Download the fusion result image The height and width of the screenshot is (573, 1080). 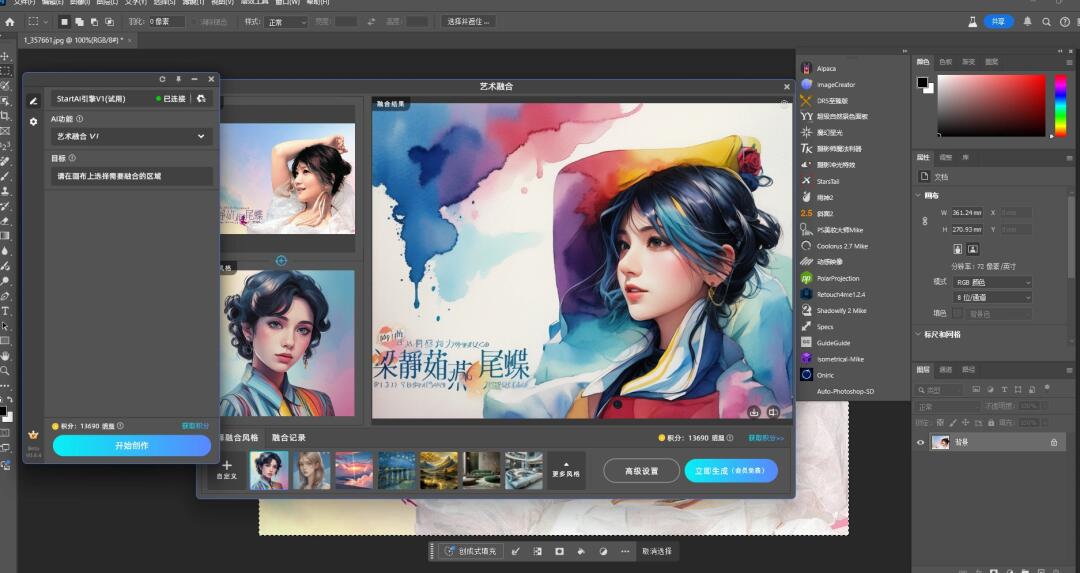(x=754, y=412)
